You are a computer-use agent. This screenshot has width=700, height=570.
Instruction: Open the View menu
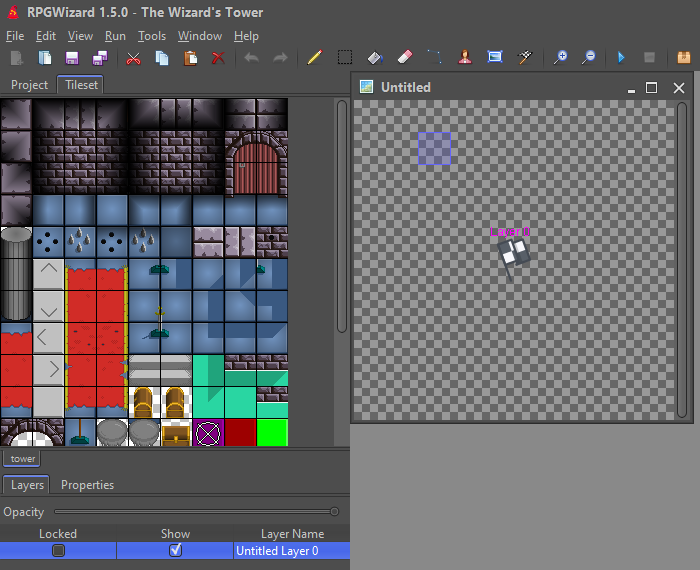click(80, 36)
